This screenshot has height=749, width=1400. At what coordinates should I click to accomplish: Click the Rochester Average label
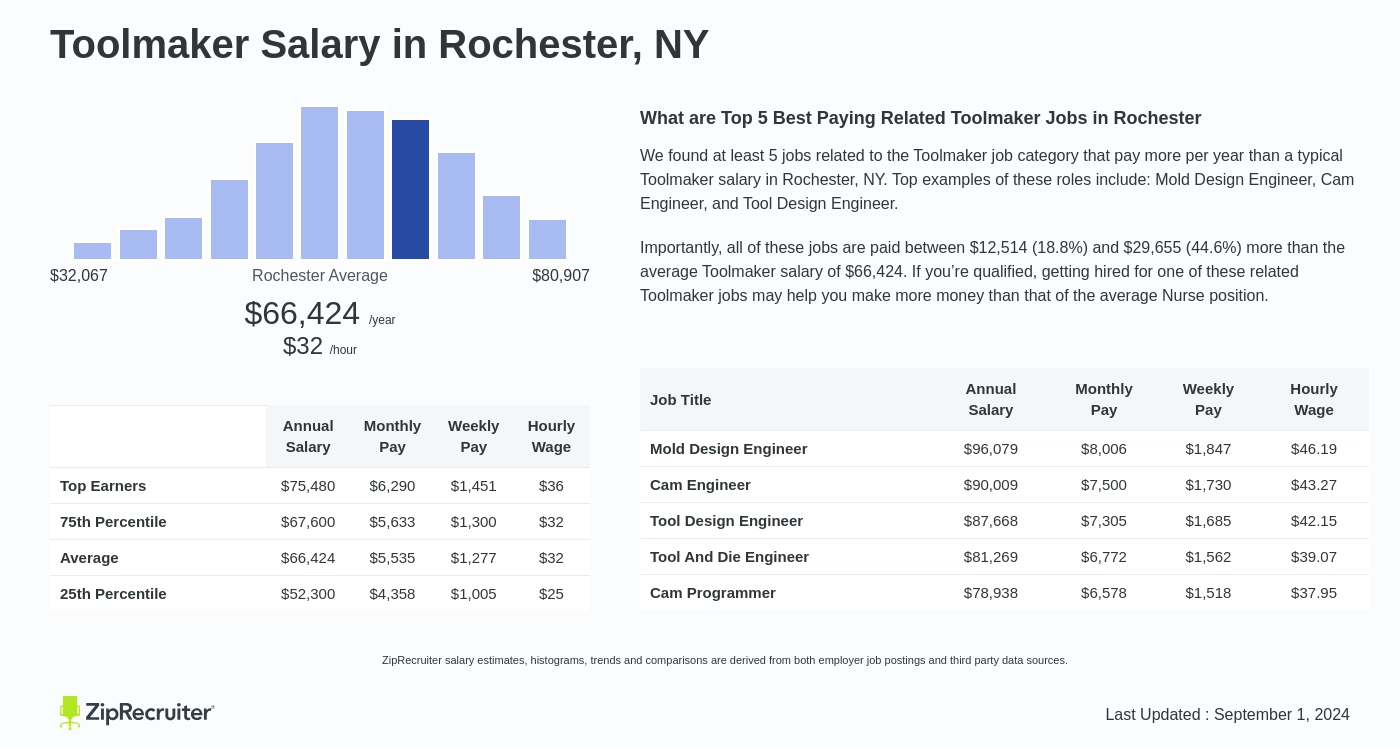[x=320, y=276]
